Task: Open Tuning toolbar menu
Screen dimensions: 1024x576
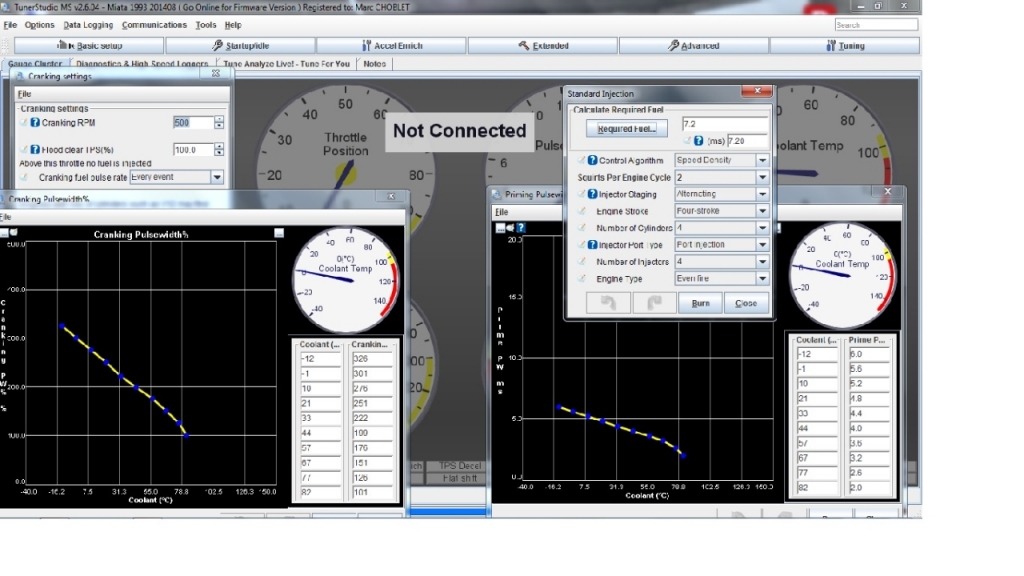Action: click(845, 46)
